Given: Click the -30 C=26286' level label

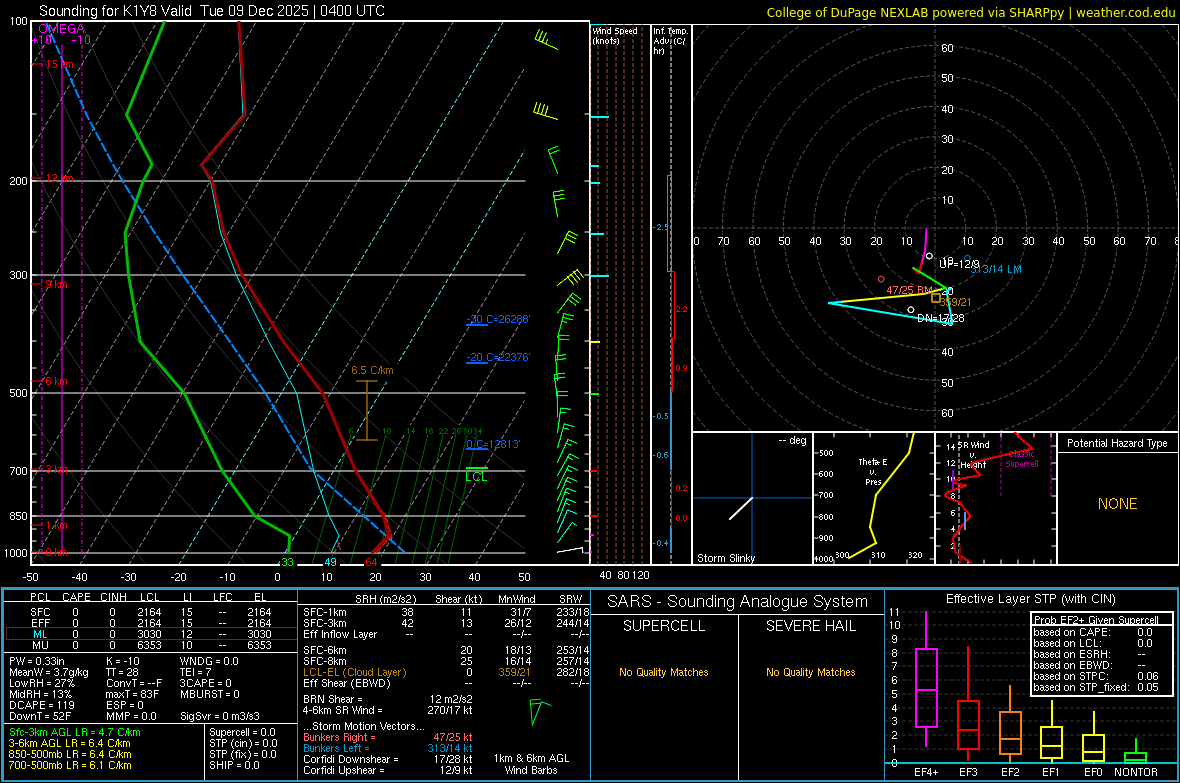Looking at the screenshot, I should 498,319.
